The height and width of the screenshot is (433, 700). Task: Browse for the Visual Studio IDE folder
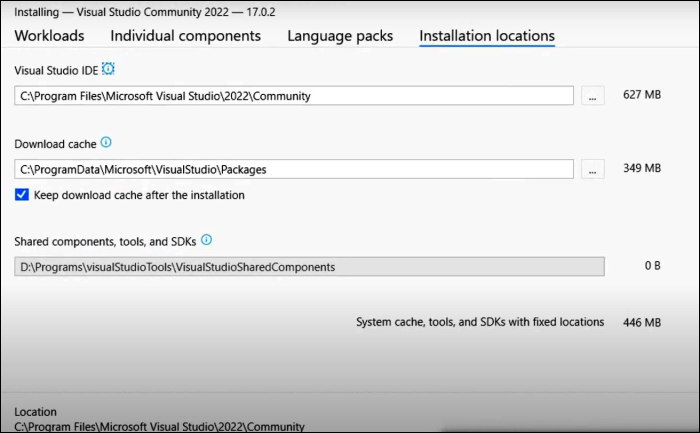click(593, 96)
